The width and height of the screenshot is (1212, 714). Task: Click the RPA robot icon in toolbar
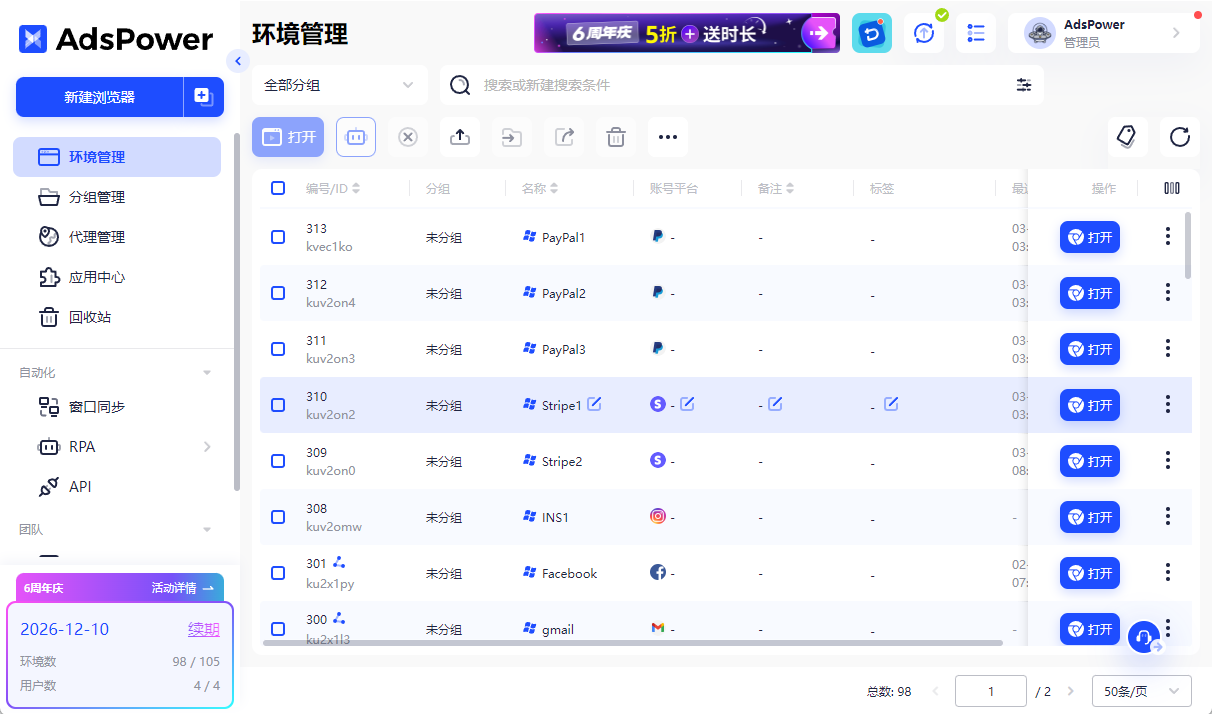pos(356,137)
